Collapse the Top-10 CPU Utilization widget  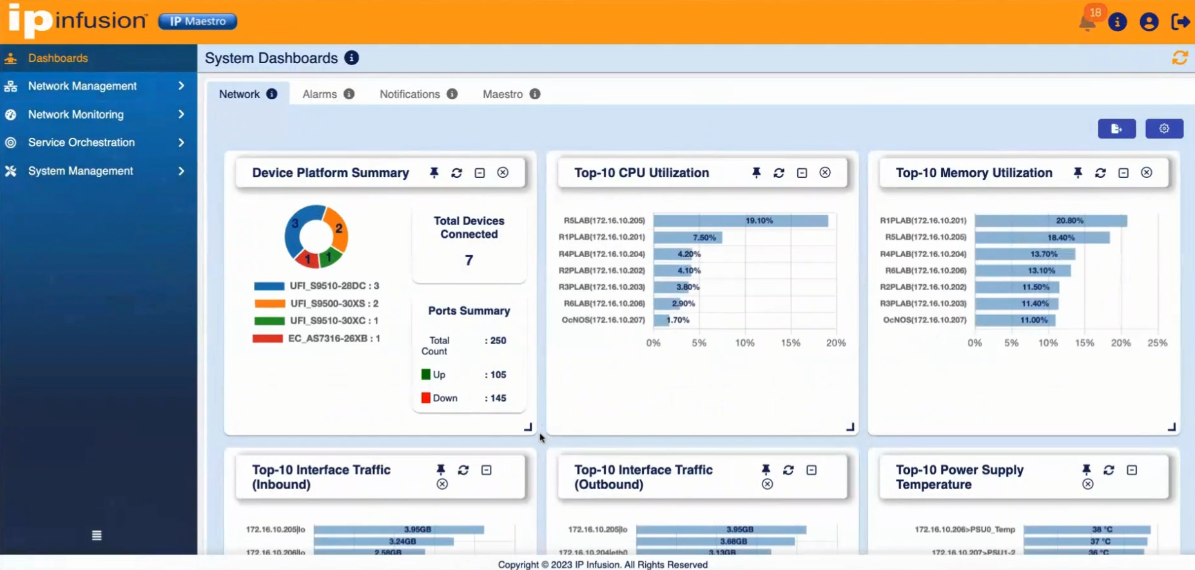(x=802, y=173)
